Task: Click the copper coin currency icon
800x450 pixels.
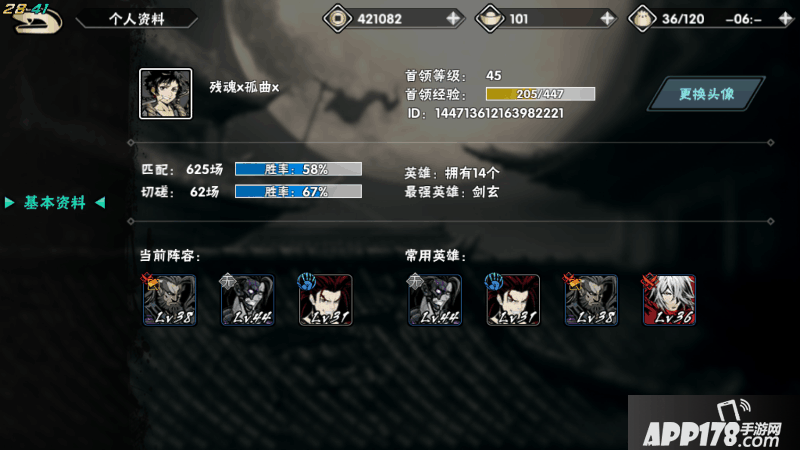Action: [338, 19]
